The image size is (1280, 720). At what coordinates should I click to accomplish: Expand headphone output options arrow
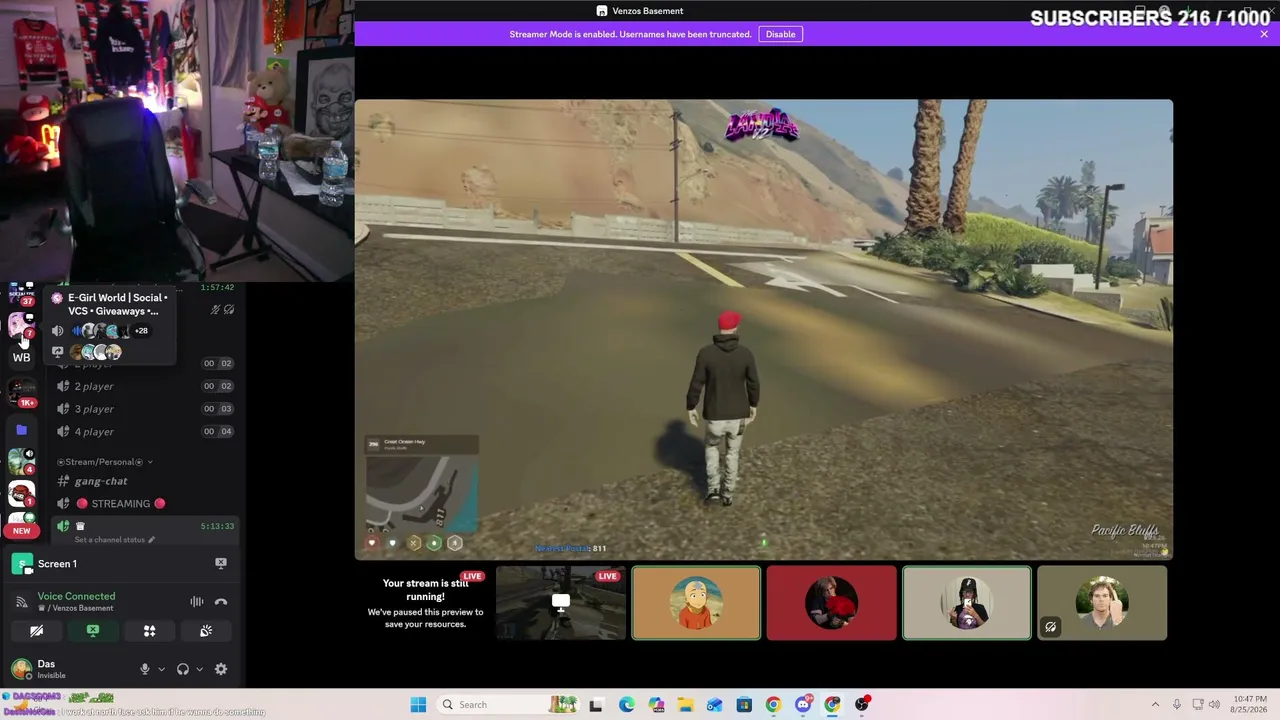click(x=199, y=669)
